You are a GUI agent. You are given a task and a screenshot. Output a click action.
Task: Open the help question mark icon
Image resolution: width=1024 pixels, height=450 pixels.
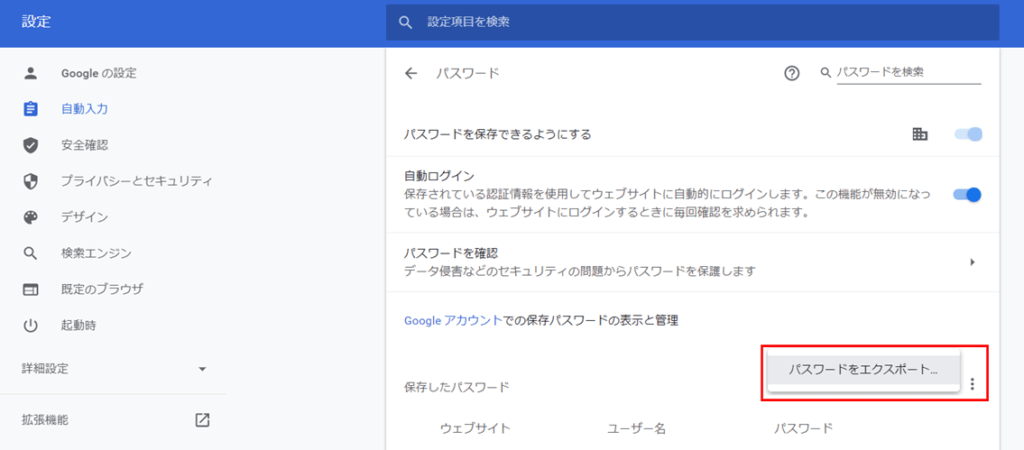point(792,74)
